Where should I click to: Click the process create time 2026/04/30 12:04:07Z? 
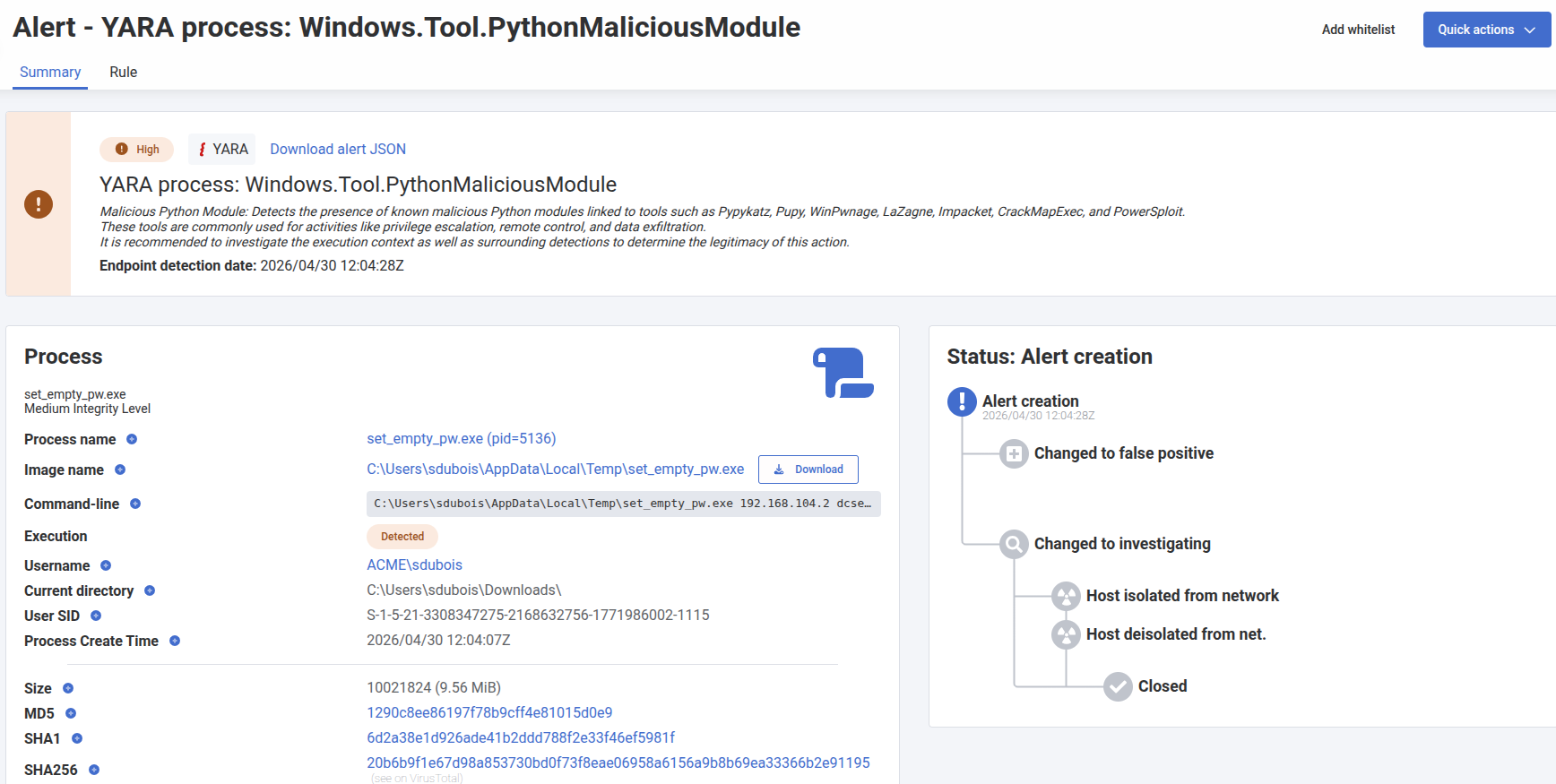(438, 640)
